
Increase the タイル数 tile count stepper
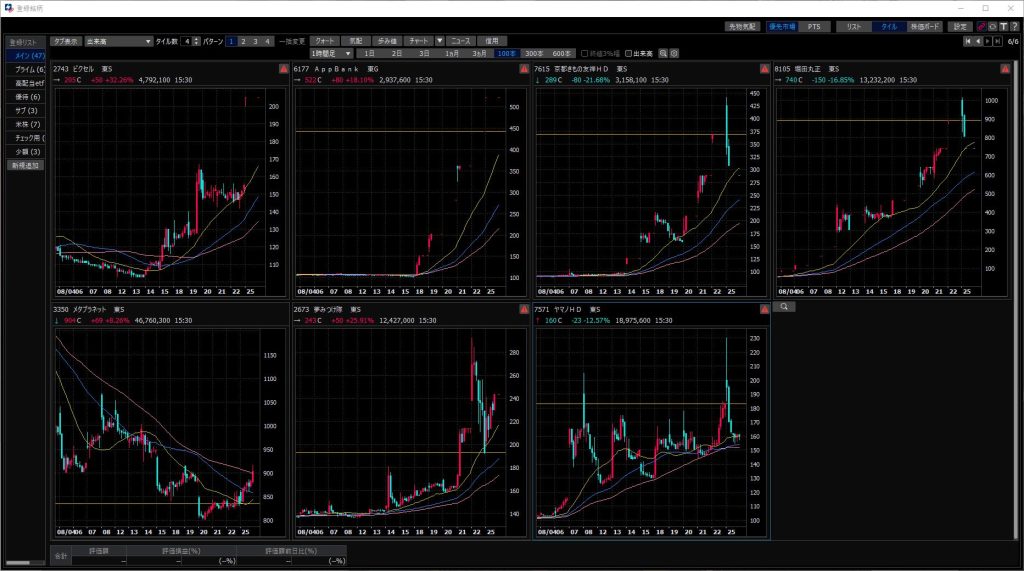[196, 39]
